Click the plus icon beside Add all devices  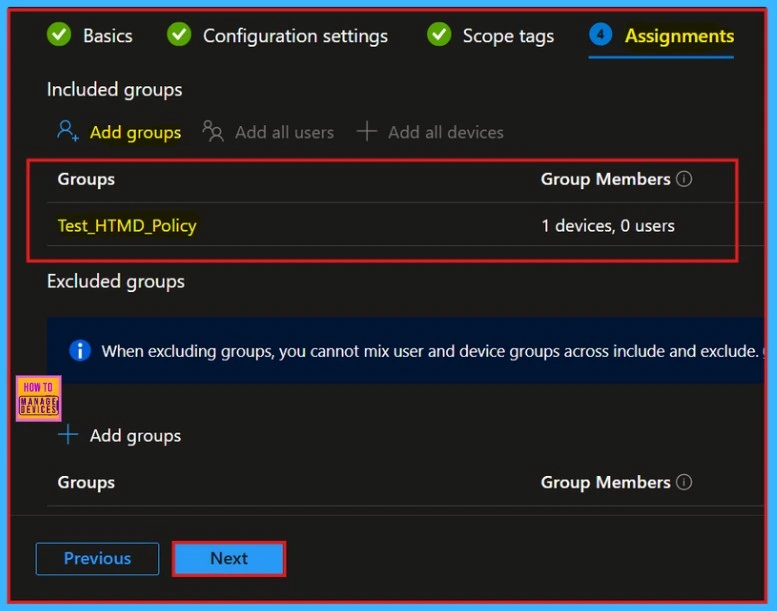point(367,131)
